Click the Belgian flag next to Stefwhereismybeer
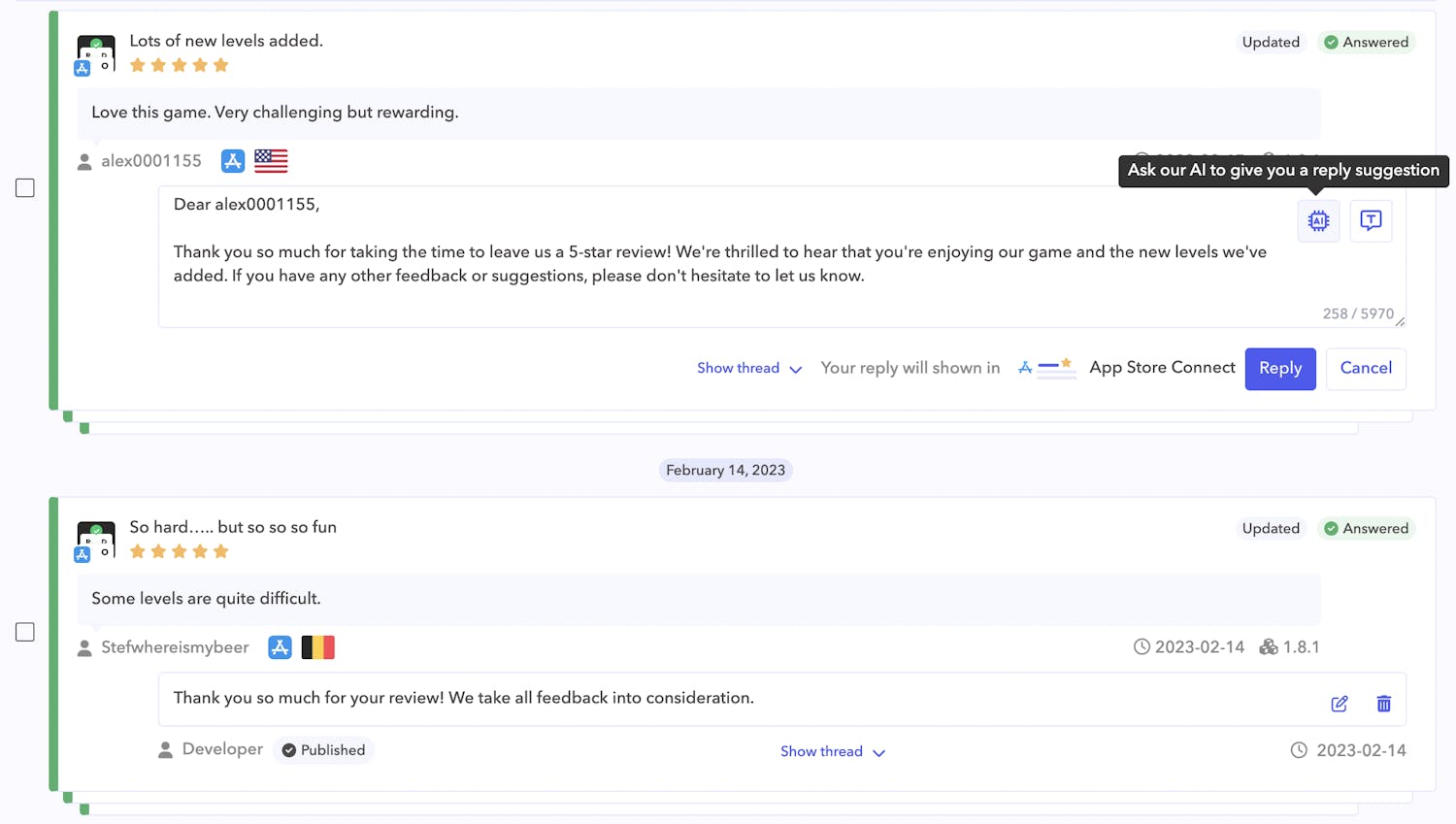1456x824 pixels. [318, 647]
